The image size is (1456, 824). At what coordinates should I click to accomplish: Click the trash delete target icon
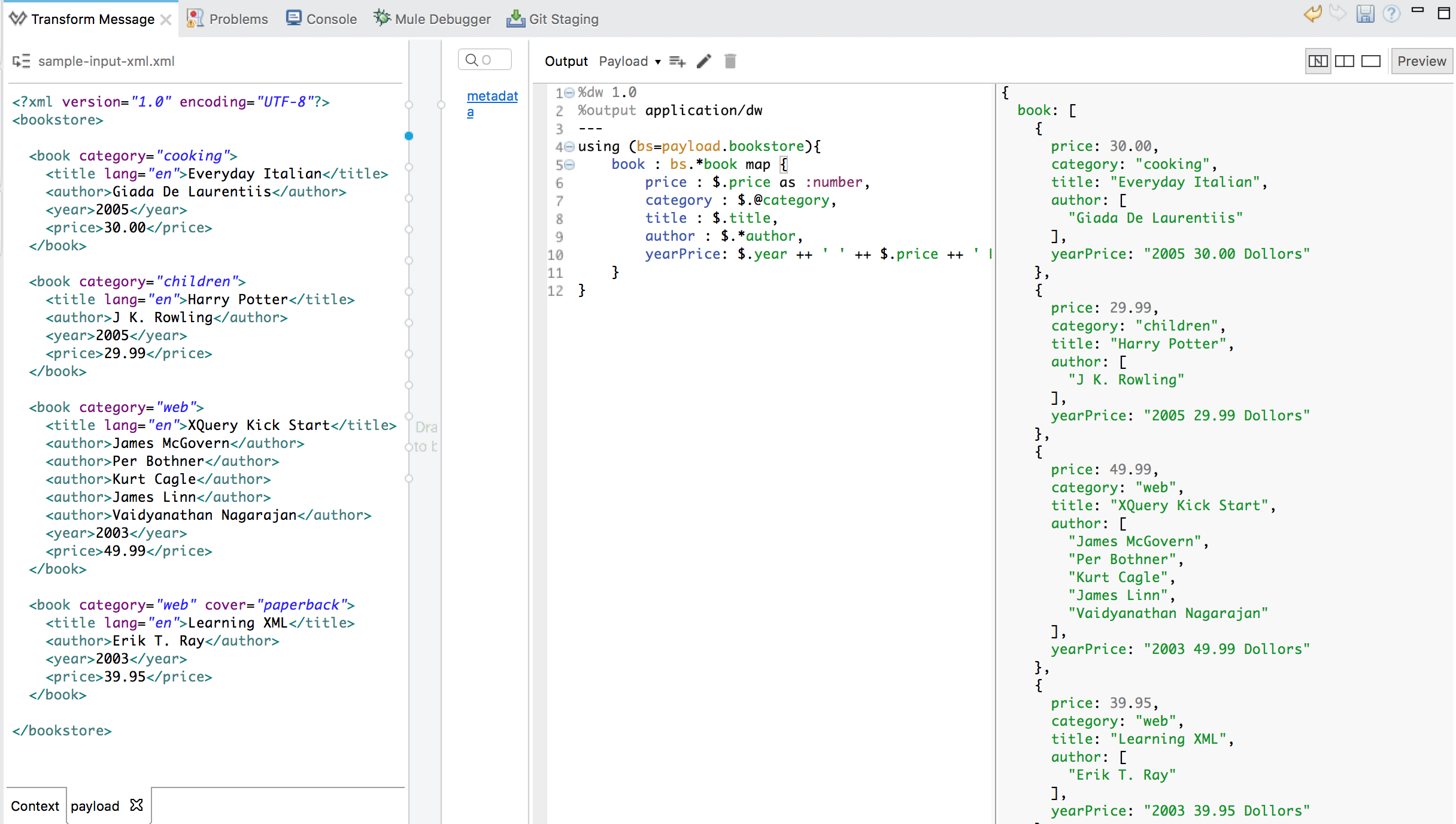730,61
